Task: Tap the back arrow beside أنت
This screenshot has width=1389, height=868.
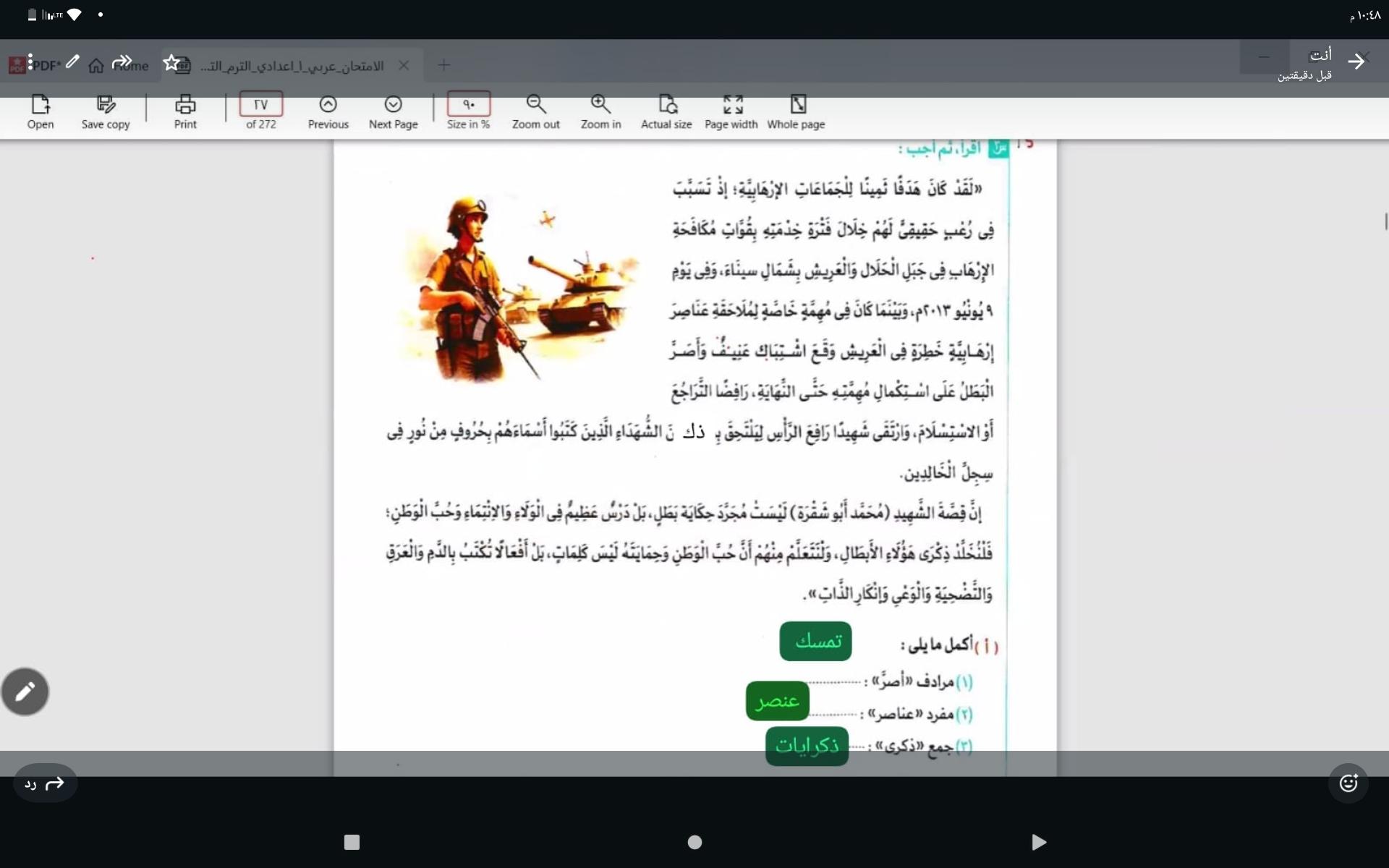Action: [1356, 61]
